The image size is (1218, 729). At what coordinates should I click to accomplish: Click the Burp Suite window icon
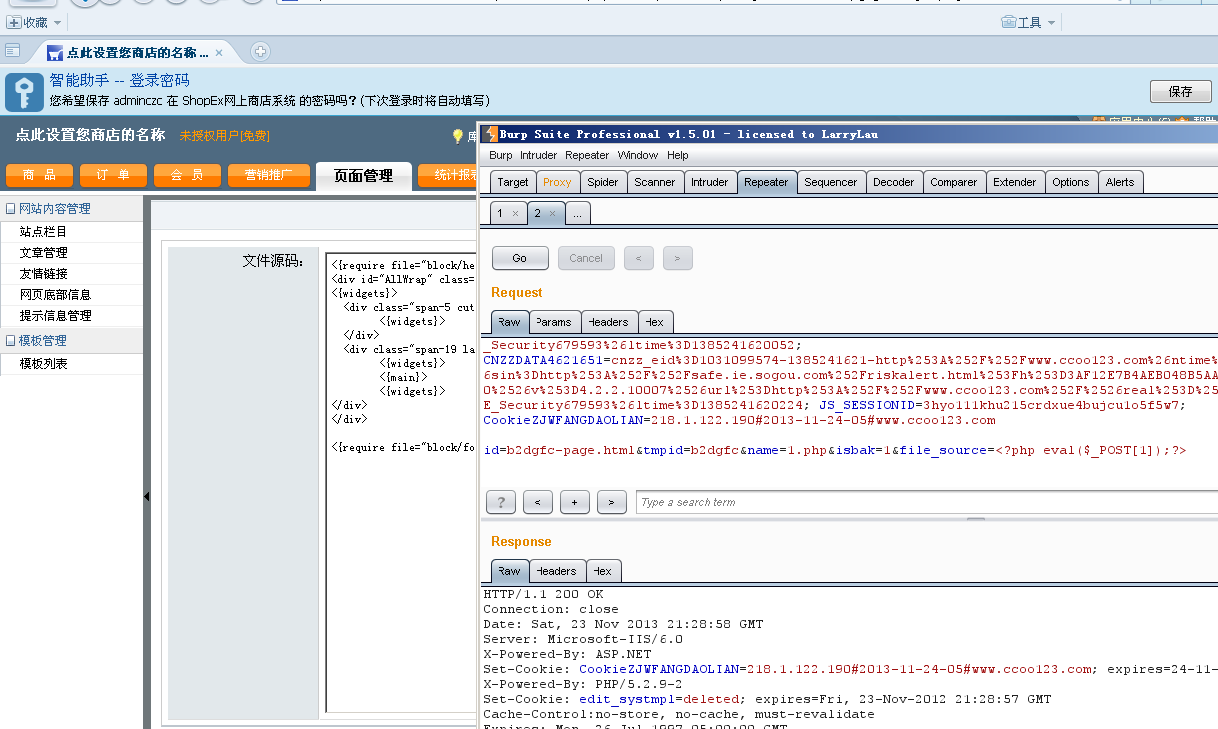point(490,133)
